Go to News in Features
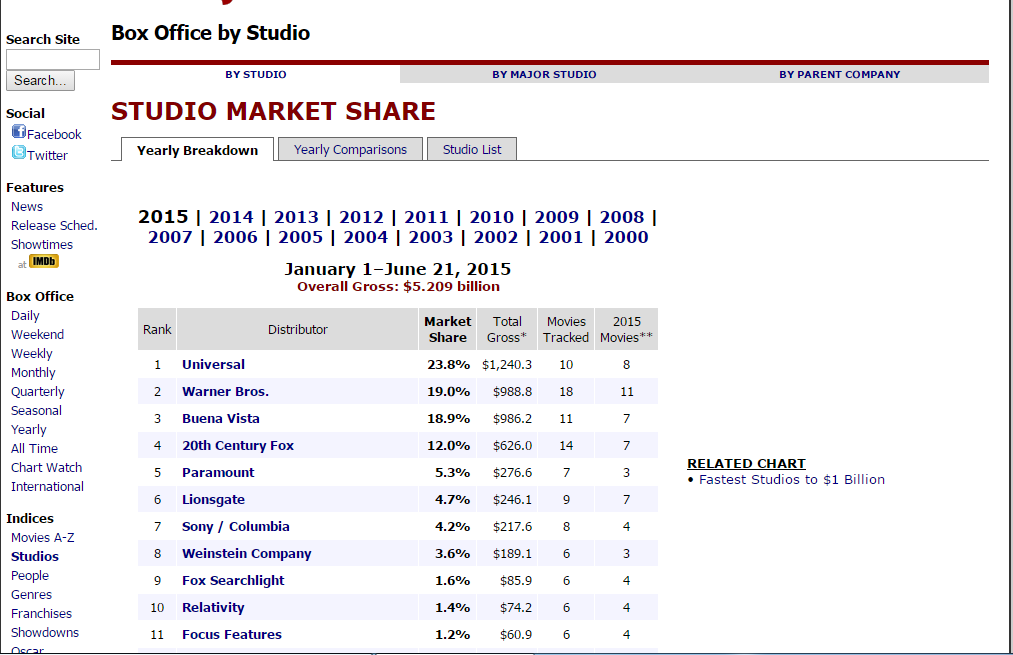This screenshot has width=1013, height=655. 27,207
